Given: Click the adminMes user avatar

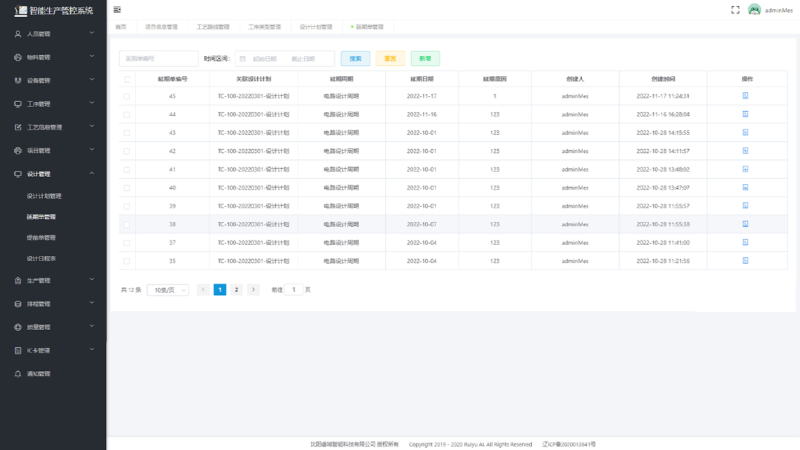Looking at the screenshot, I should (755, 10).
